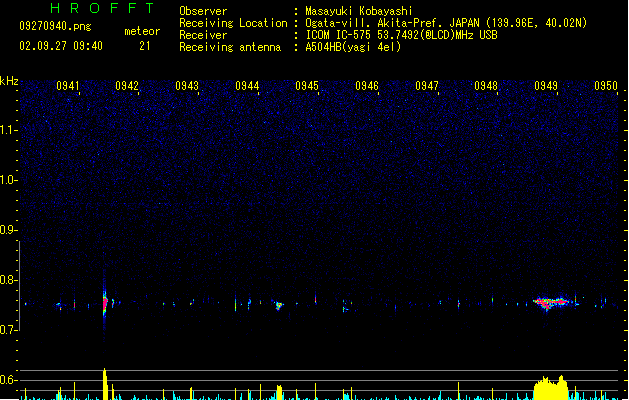This screenshot has width=629, height=400.
Task: Click the 0.9 kHz axis label
Action: pyautogui.click(x=8, y=230)
